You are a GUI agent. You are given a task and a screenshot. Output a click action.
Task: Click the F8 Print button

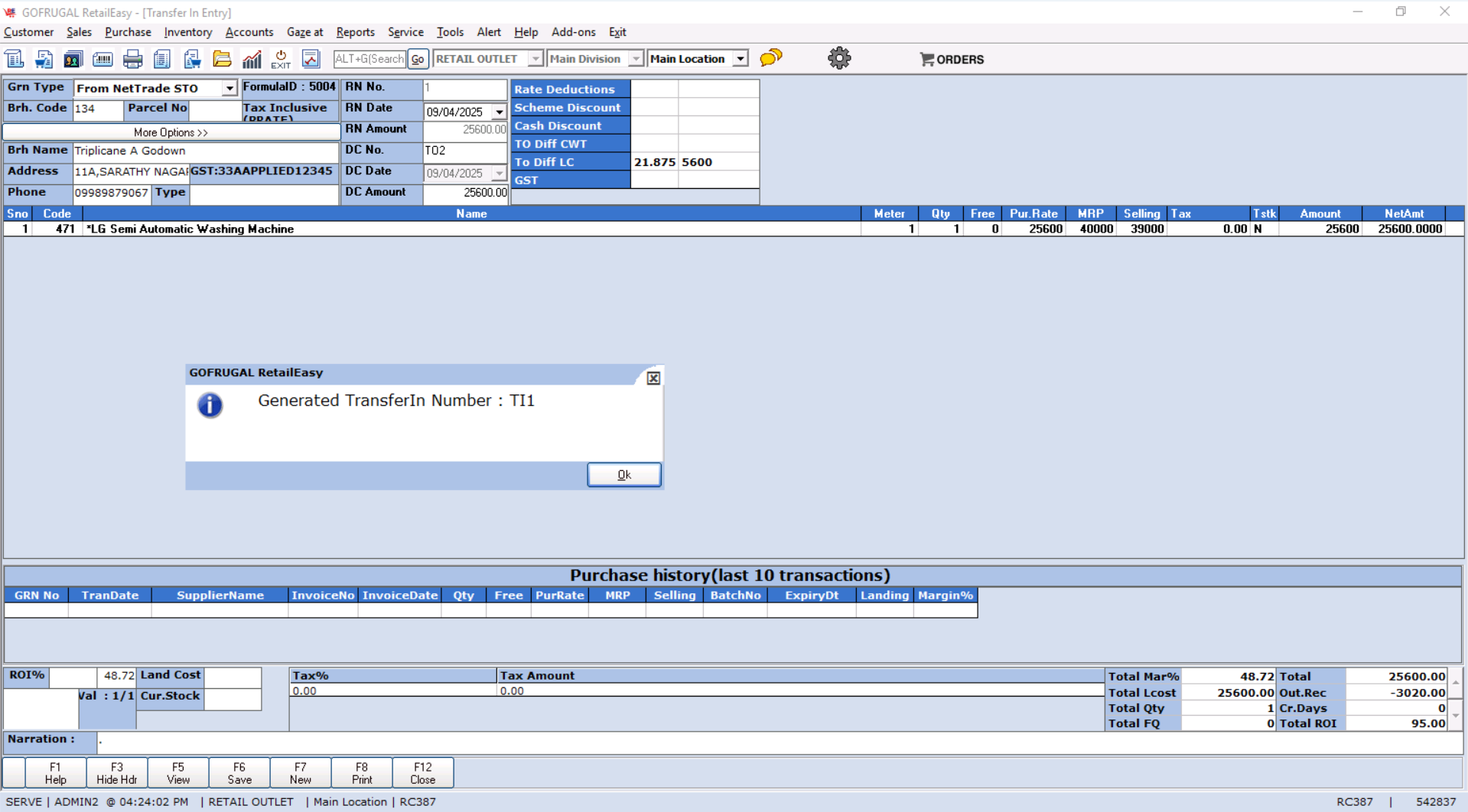click(x=362, y=773)
